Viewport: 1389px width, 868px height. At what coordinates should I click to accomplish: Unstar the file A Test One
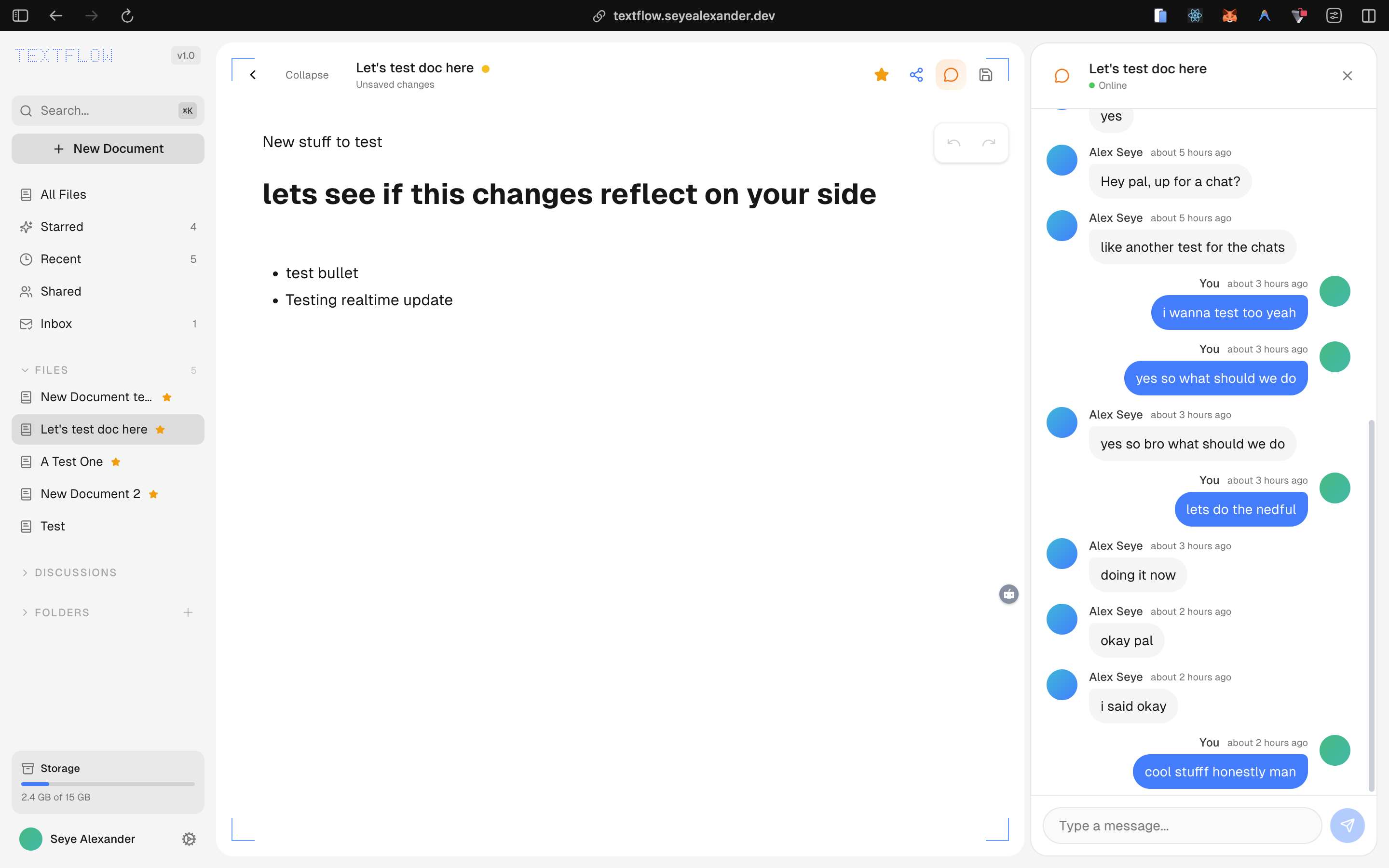click(116, 461)
